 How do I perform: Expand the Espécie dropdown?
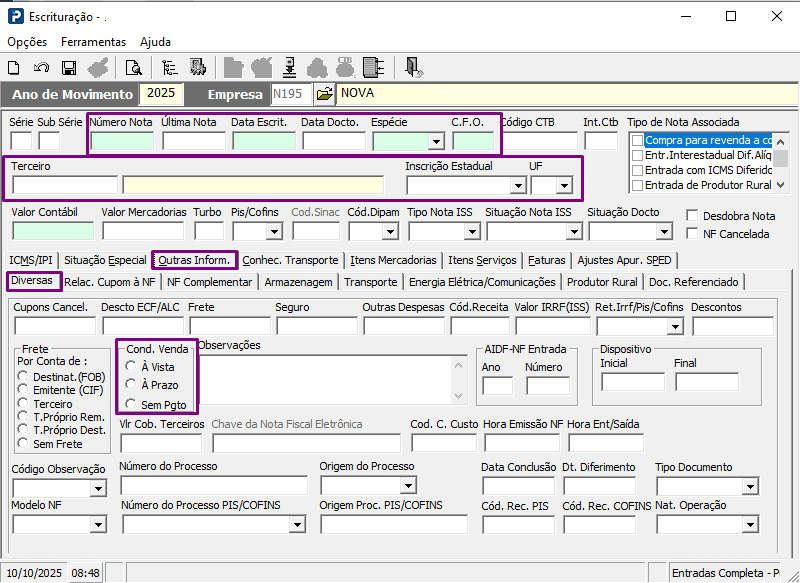[x=436, y=142]
